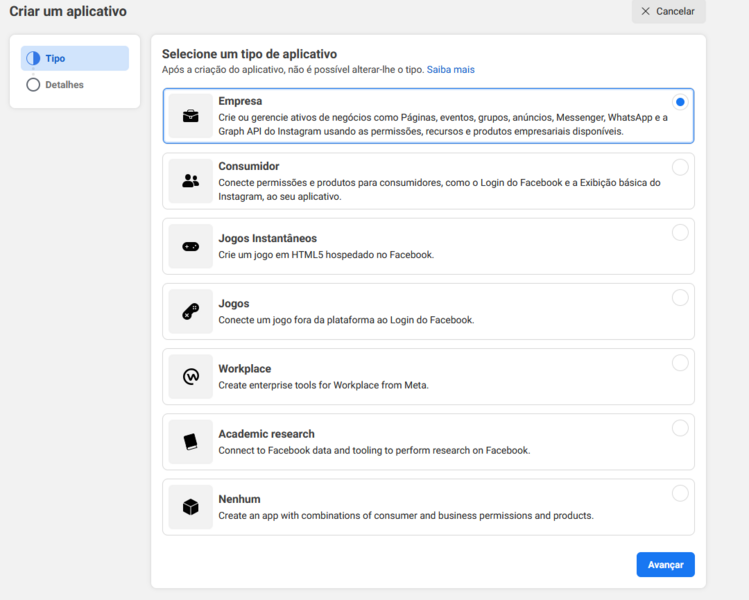Click the Workplace logo icon

click(x=191, y=376)
